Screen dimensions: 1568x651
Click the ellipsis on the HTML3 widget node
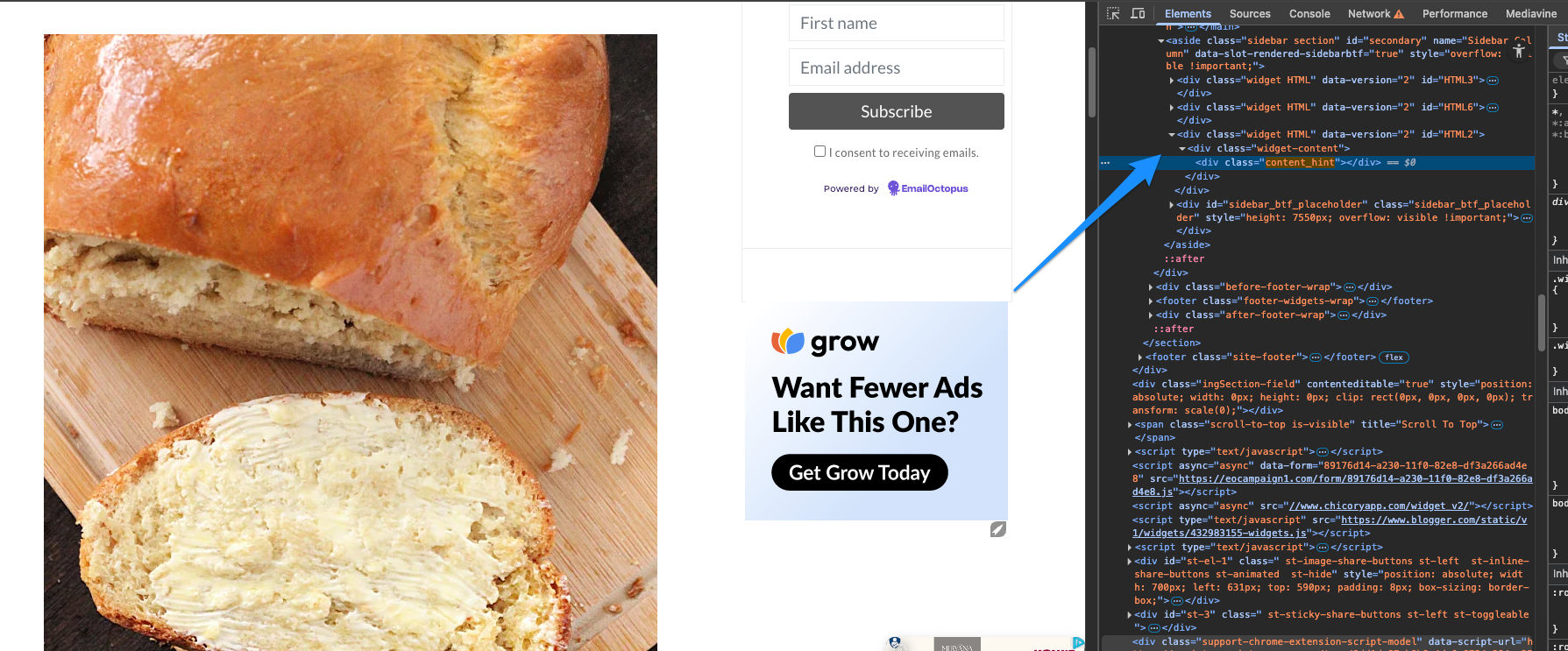tap(1493, 81)
